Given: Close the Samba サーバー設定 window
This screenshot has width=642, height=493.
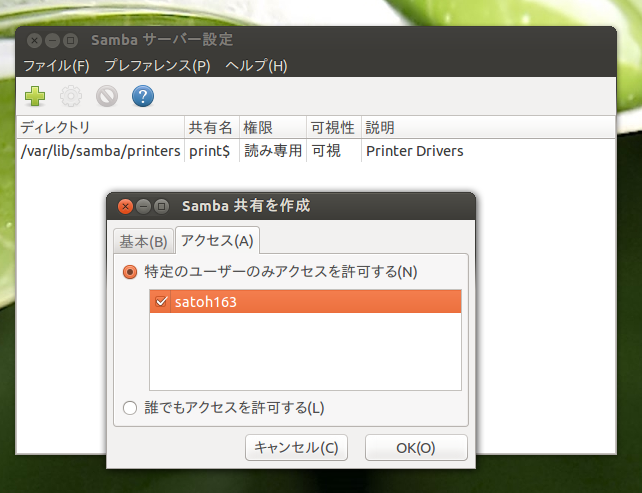Looking at the screenshot, I should 34,40.
